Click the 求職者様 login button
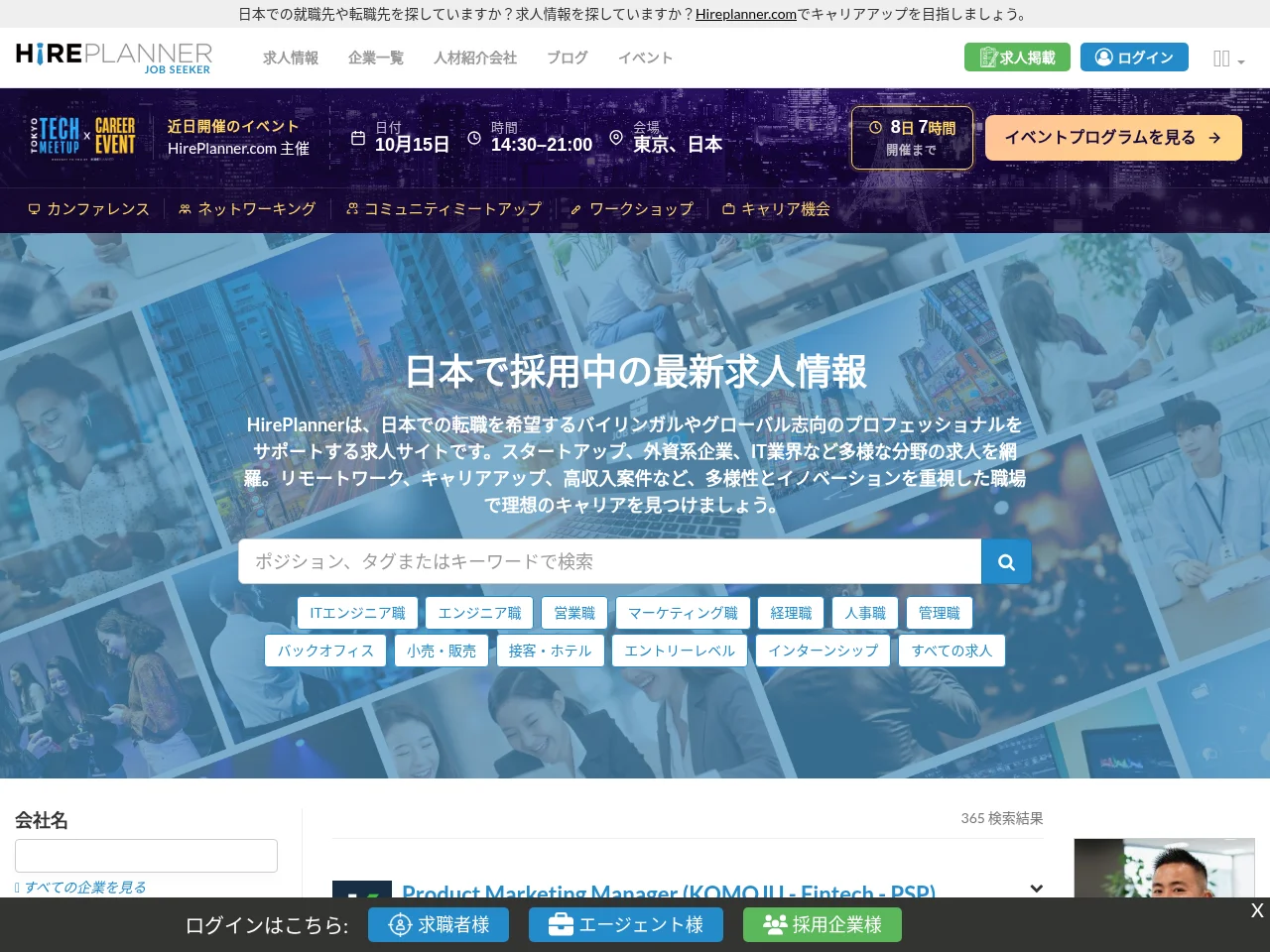 439,925
